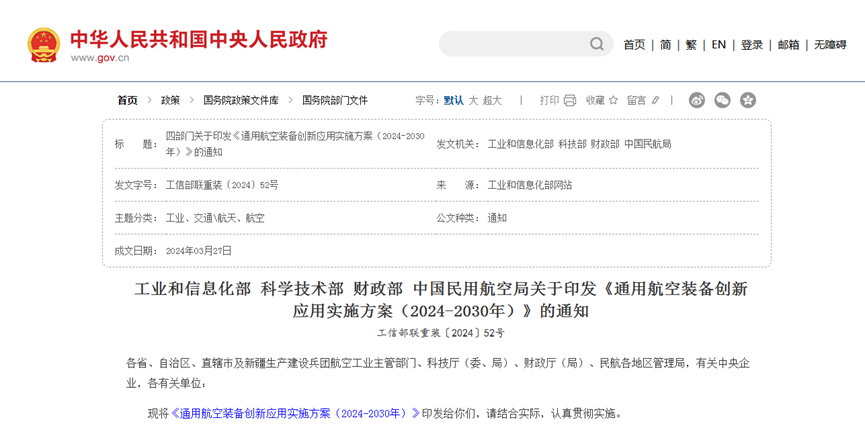This screenshot has width=865, height=428.
Task: Switch to 繁 traditional Chinese
Action: tap(691, 44)
